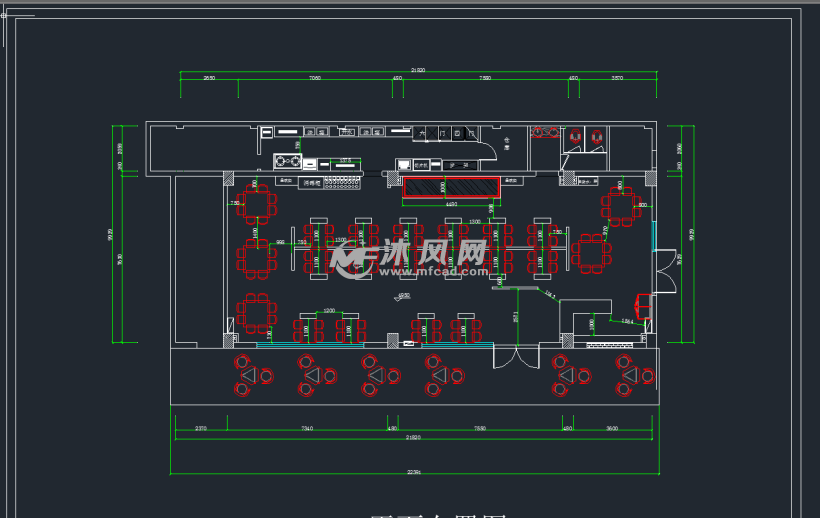The width and height of the screenshot is (820, 518).
Task: Select the 4490 dimension under the red counter
Action: coord(451,204)
